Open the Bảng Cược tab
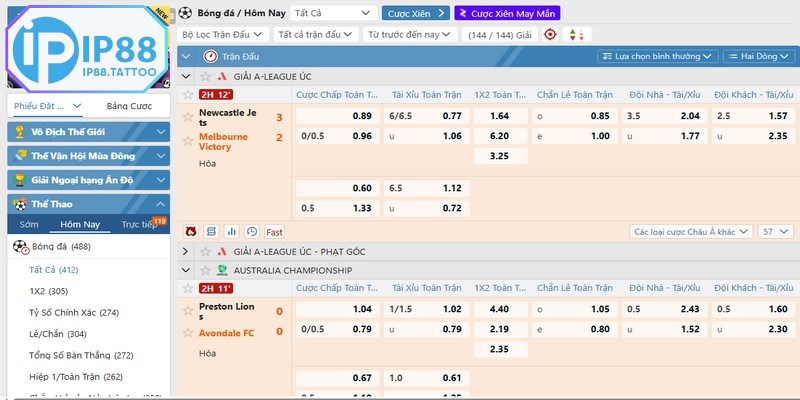Image resolution: width=800 pixels, height=400 pixels. (129, 105)
